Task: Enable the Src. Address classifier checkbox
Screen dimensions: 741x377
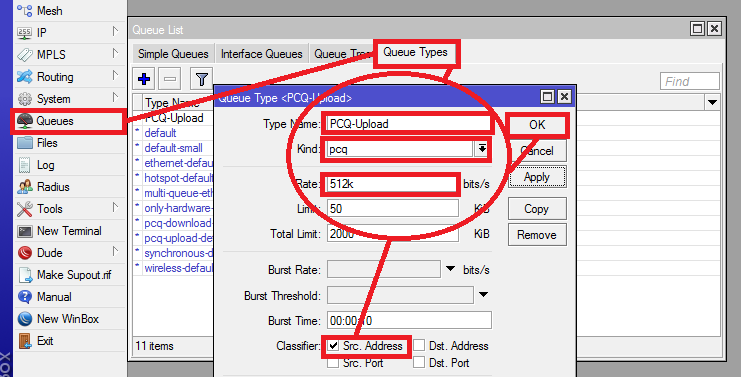Action: tap(334, 345)
